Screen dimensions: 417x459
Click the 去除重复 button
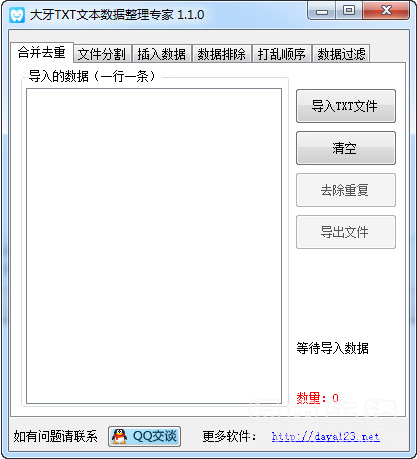(x=346, y=190)
